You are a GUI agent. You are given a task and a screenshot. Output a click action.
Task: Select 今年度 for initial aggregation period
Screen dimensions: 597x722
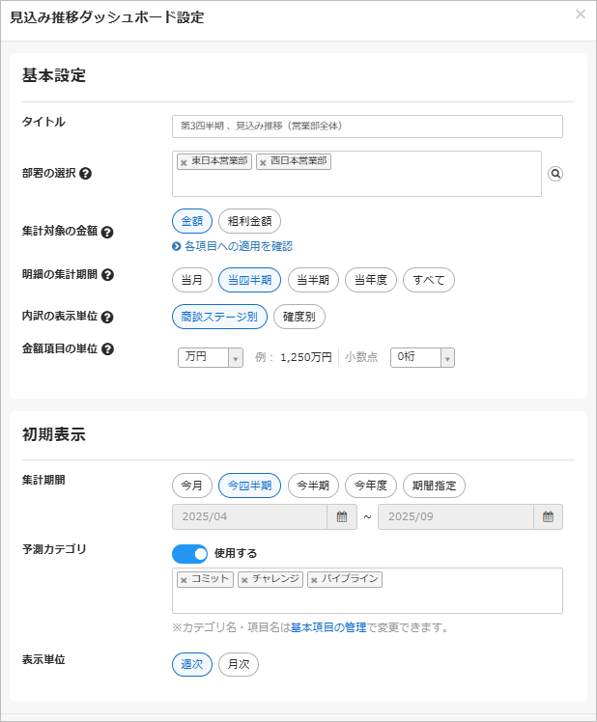point(371,485)
